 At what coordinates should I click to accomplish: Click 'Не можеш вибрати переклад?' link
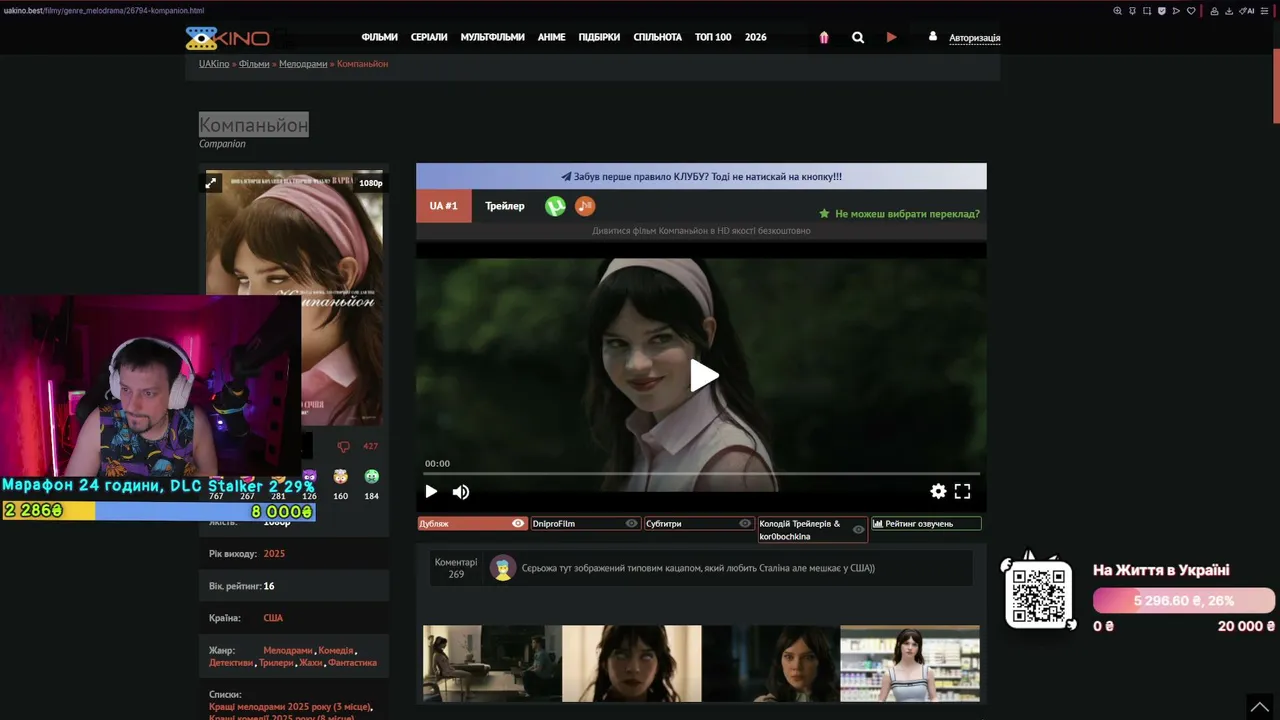click(899, 214)
